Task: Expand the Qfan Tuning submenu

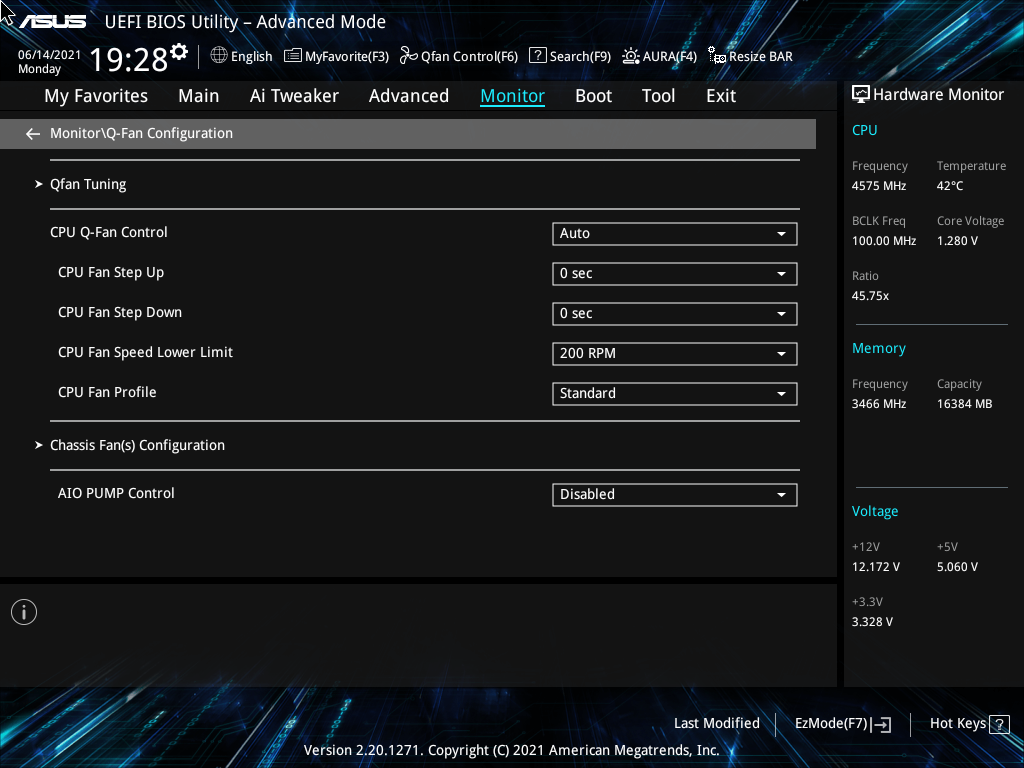Action: pos(88,184)
